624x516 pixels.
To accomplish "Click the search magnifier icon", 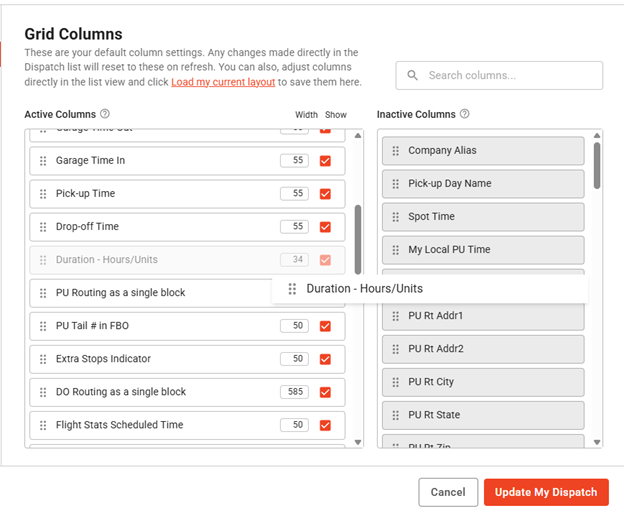I will tap(411, 75).
